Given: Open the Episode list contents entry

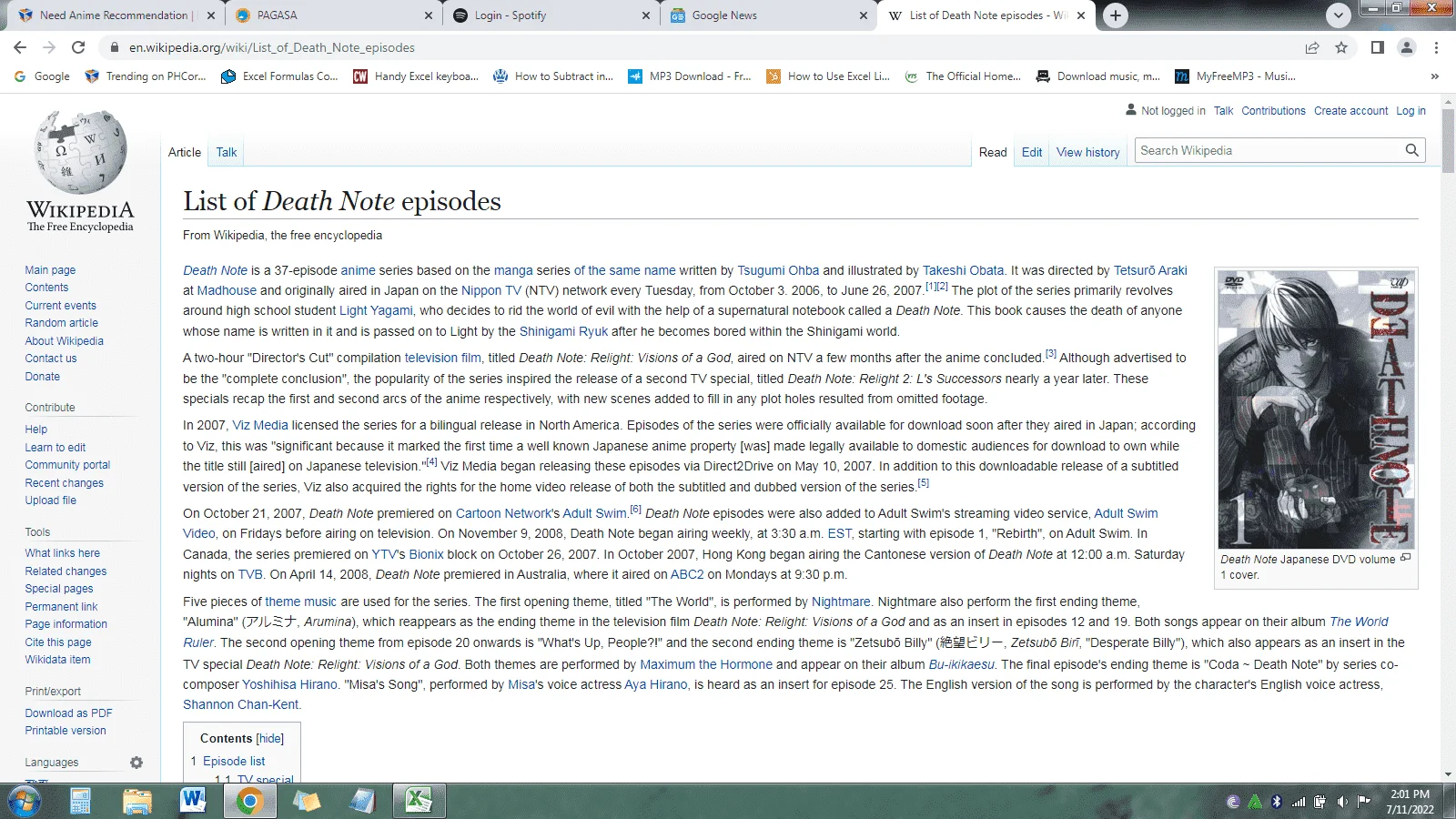Looking at the screenshot, I should [234, 761].
